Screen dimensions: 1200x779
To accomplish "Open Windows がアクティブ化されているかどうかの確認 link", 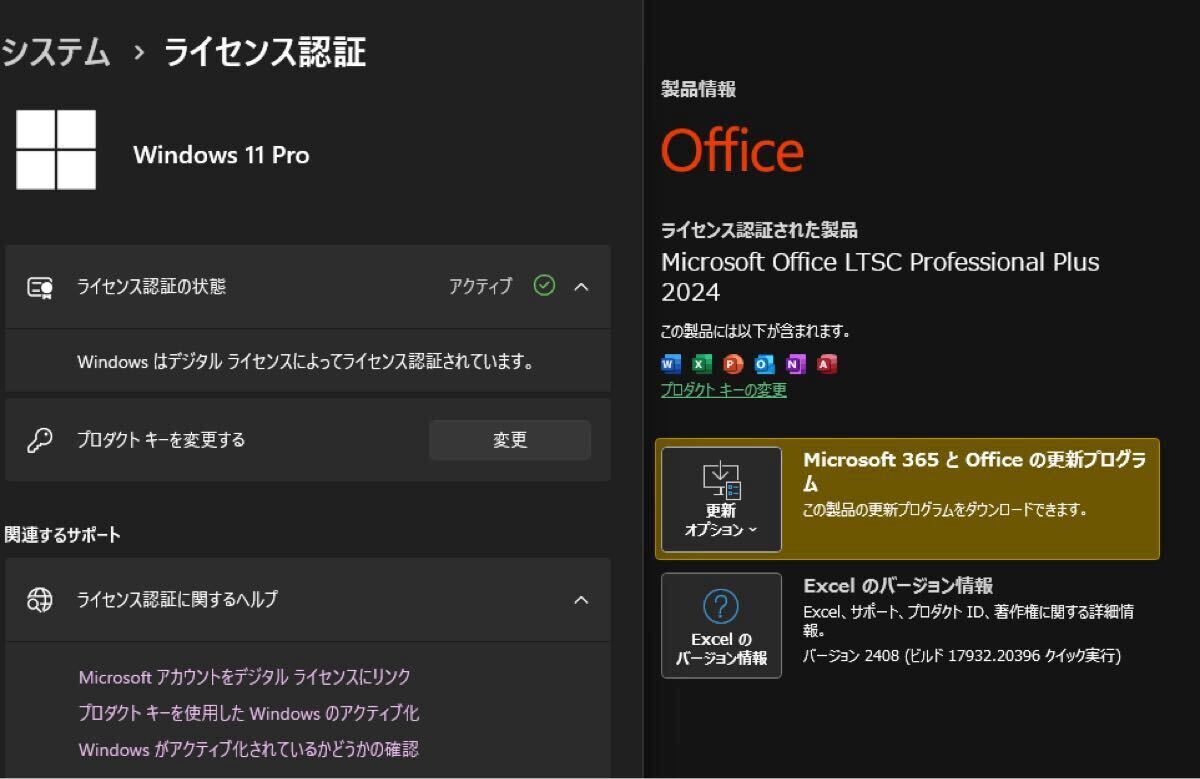I will pyautogui.click(x=249, y=749).
